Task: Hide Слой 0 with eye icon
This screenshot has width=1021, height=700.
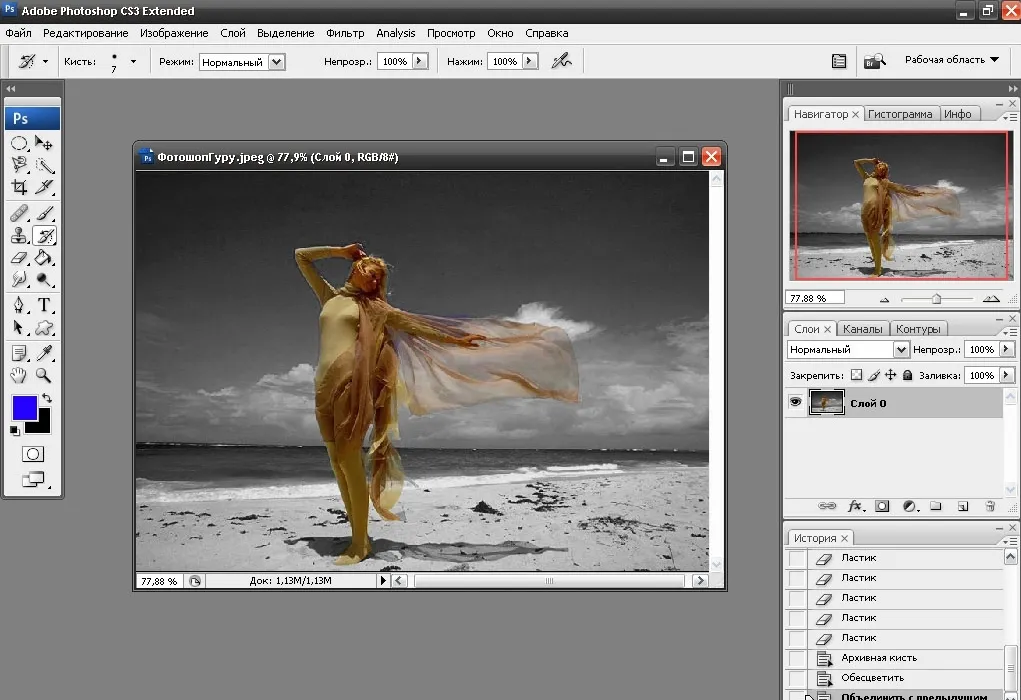Action: [796, 402]
